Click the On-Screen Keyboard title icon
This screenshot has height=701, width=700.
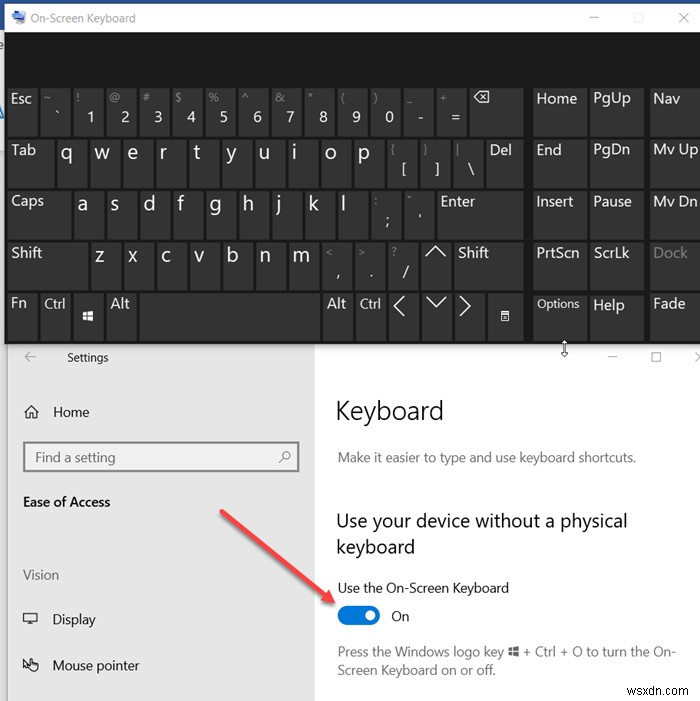(19, 17)
